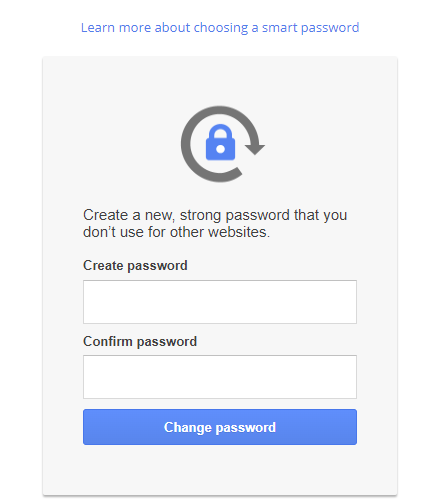Click the "Create password" field label

tap(135, 266)
